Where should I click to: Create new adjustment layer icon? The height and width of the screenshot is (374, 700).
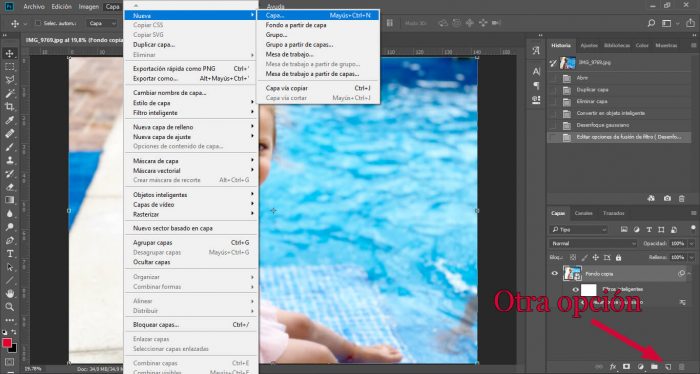pos(641,366)
